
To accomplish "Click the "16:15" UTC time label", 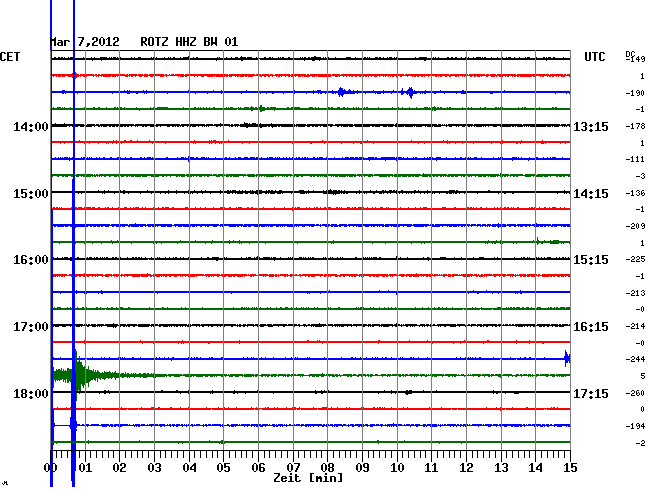I will coord(591,327).
